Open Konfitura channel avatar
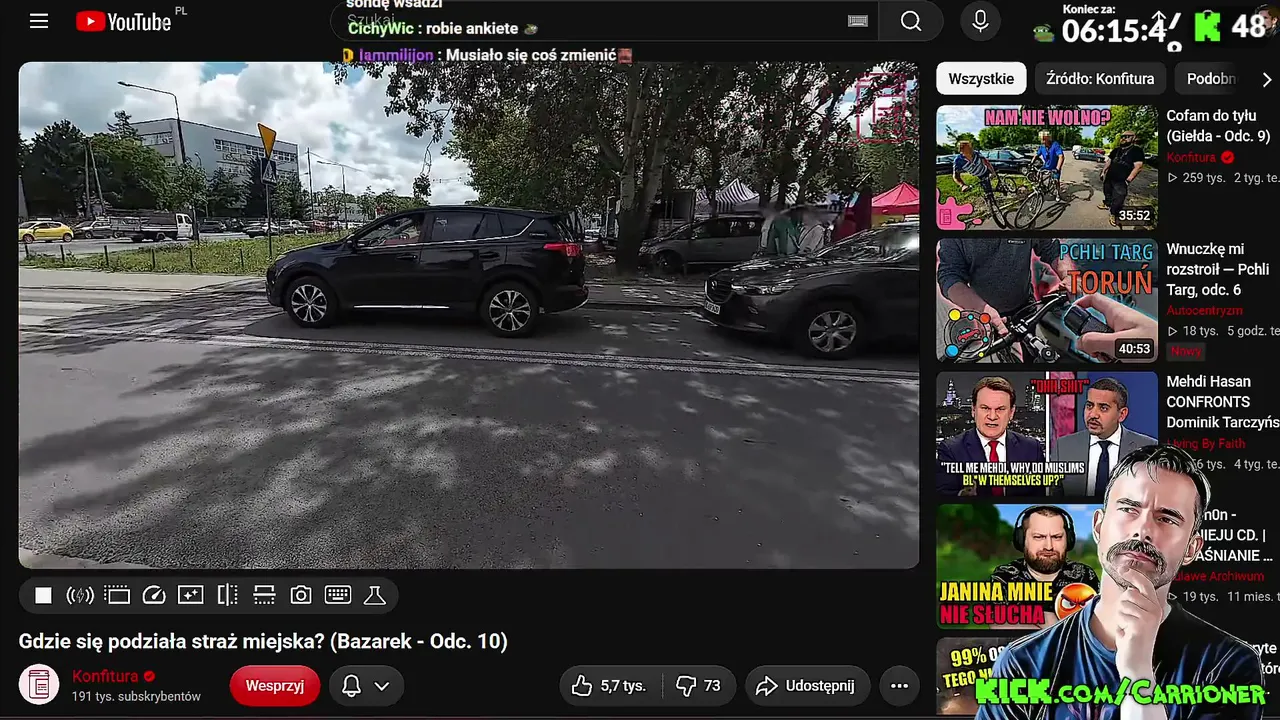1280x720 pixels. click(x=39, y=685)
